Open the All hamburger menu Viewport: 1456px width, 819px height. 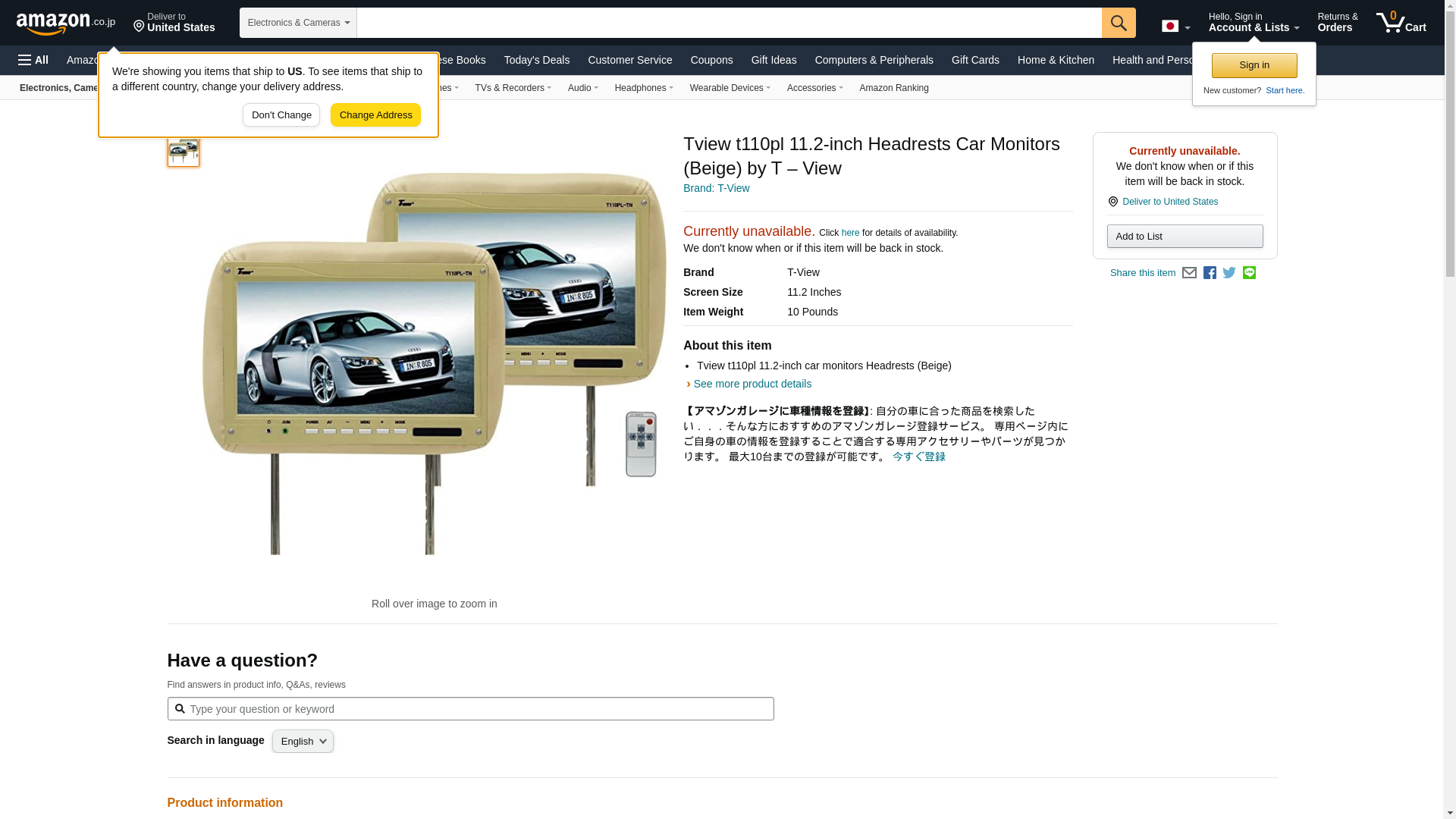click(x=33, y=60)
